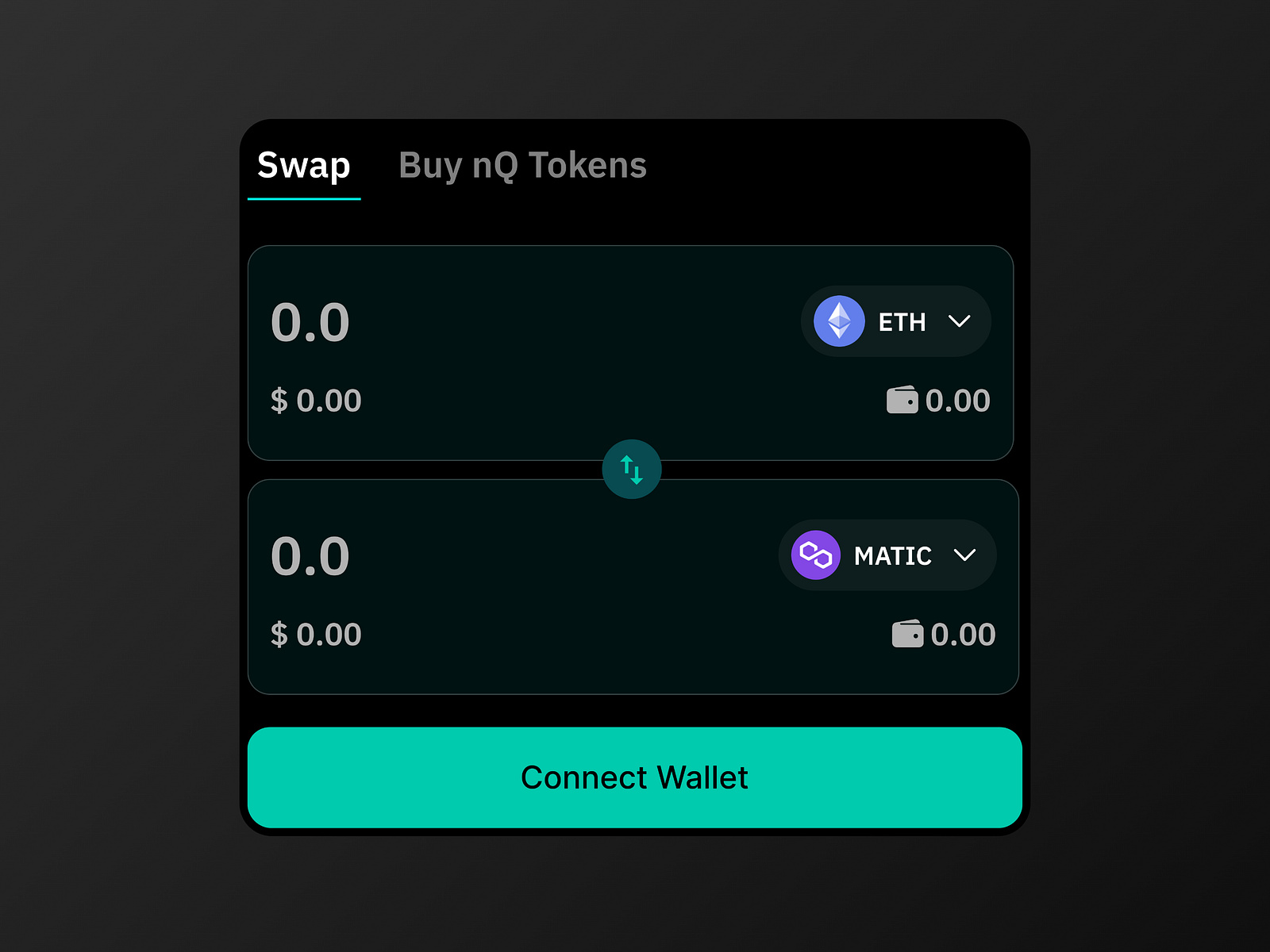The width and height of the screenshot is (1270, 952).
Task: Select the MATIC coin badge icon
Action: pyautogui.click(x=815, y=555)
